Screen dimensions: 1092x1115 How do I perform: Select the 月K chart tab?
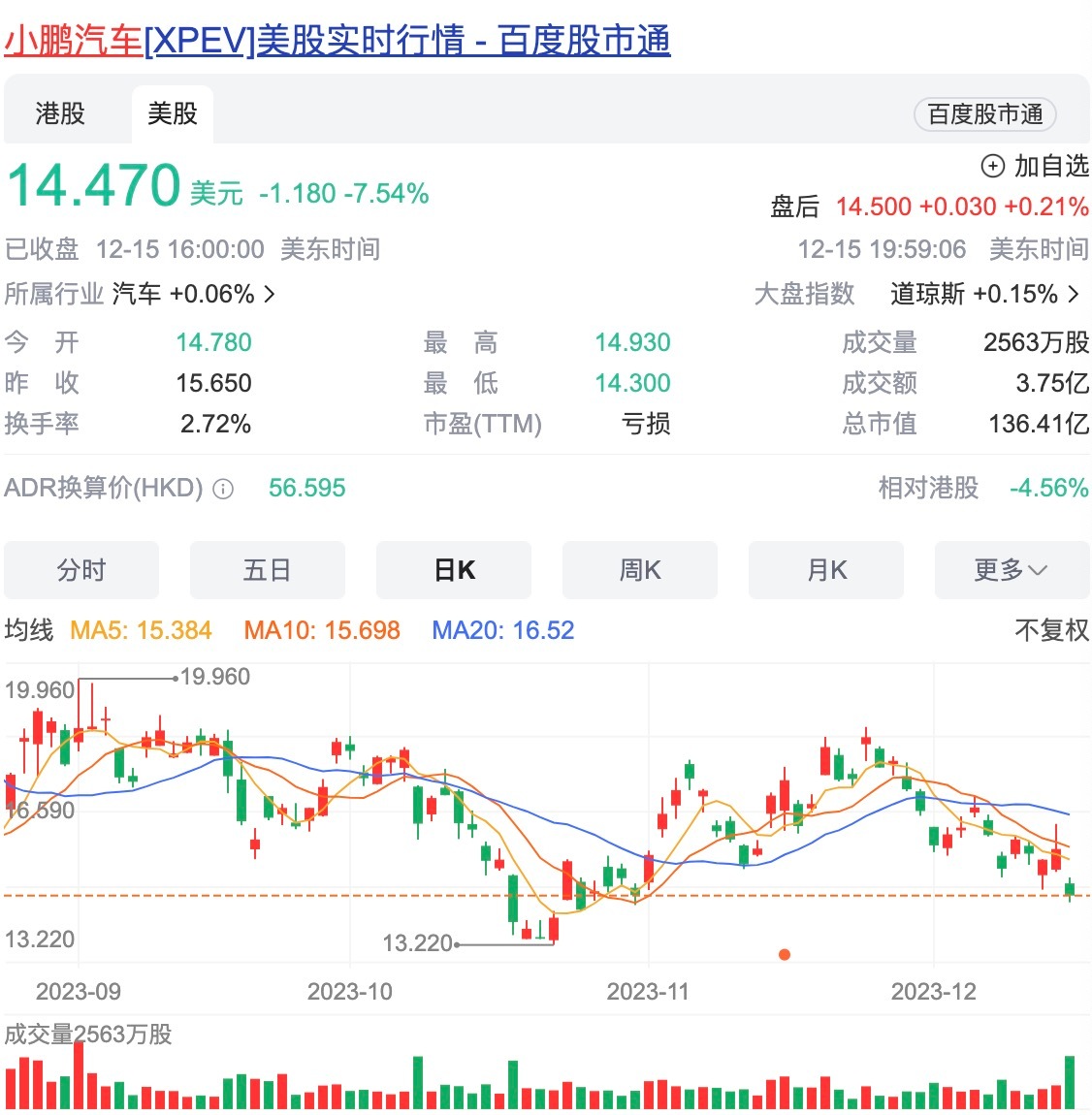click(826, 570)
